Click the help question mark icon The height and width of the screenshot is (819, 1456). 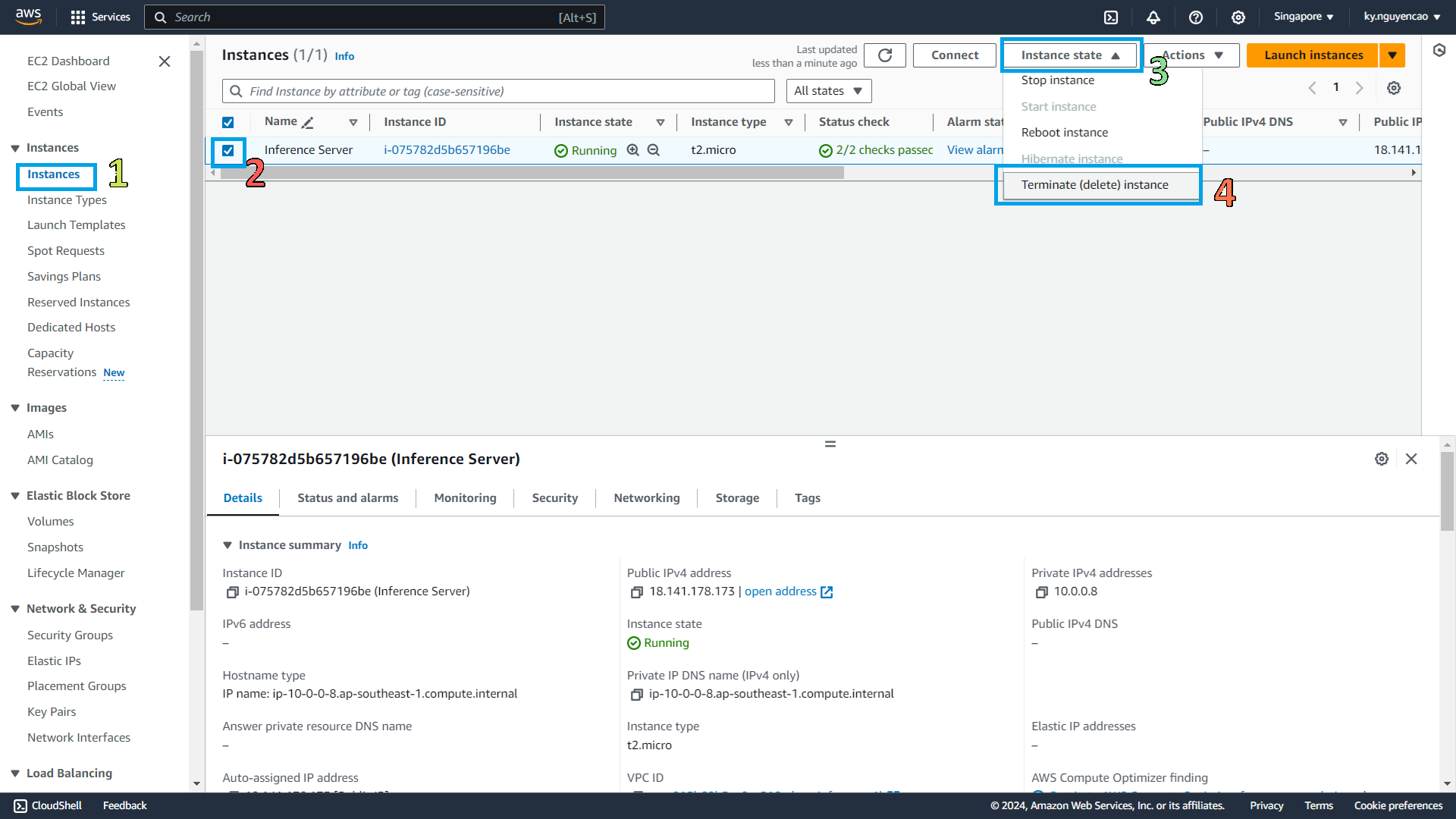[x=1196, y=17]
